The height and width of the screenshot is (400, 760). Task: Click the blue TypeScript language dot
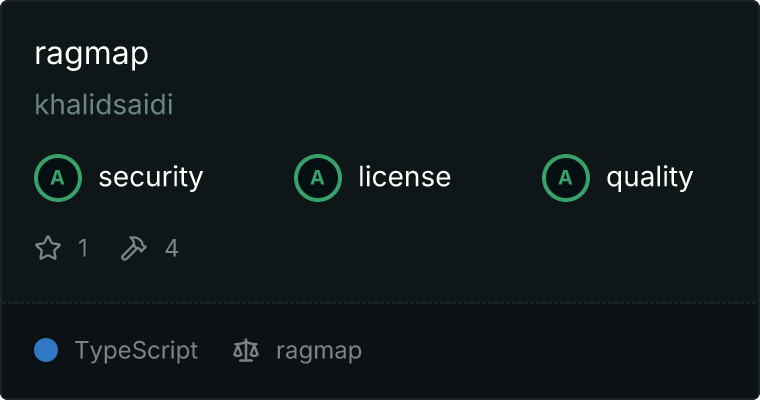46,350
